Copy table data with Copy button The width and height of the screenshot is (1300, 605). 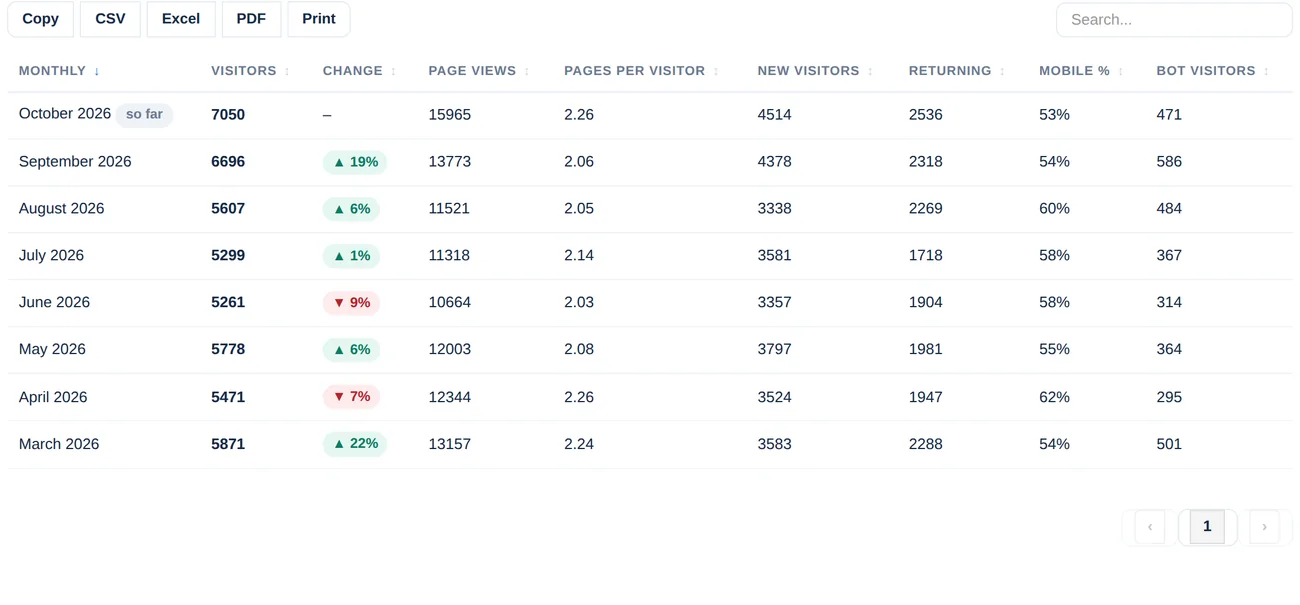tap(41, 19)
